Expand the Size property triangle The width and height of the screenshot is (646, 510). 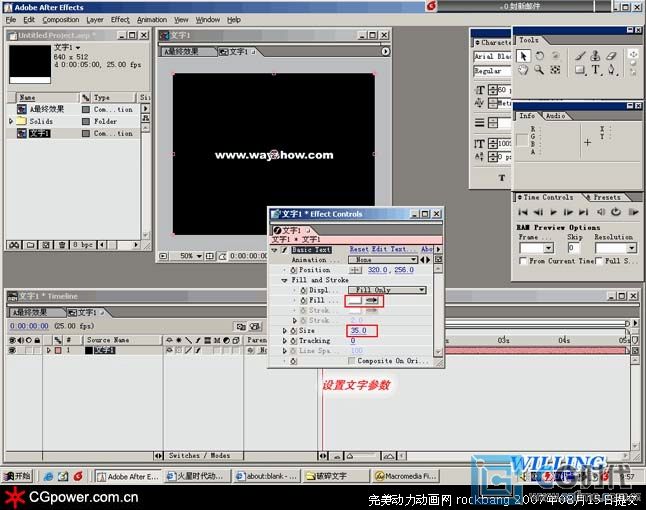(284, 331)
